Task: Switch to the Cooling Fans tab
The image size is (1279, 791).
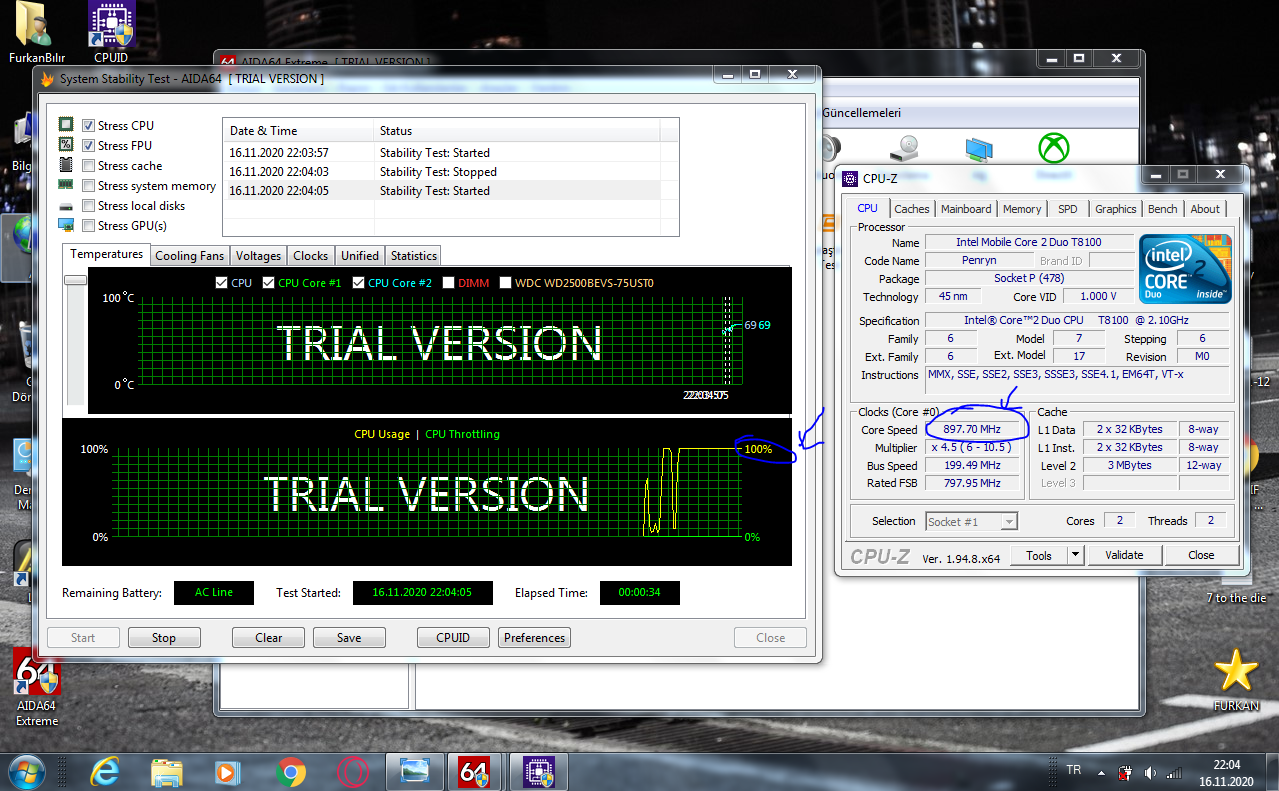Action: pos(189,256)
